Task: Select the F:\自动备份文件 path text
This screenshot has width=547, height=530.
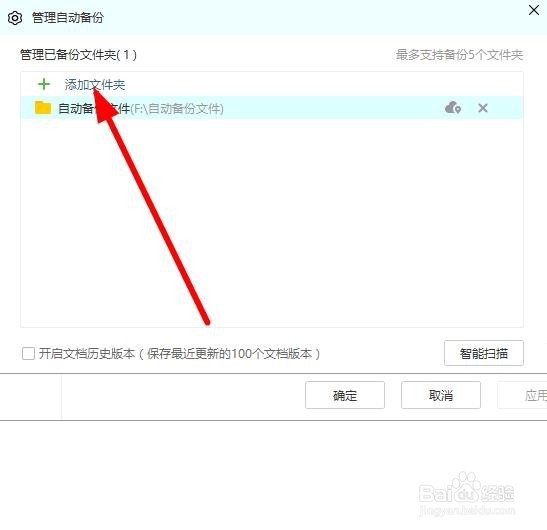Action: 177,109
